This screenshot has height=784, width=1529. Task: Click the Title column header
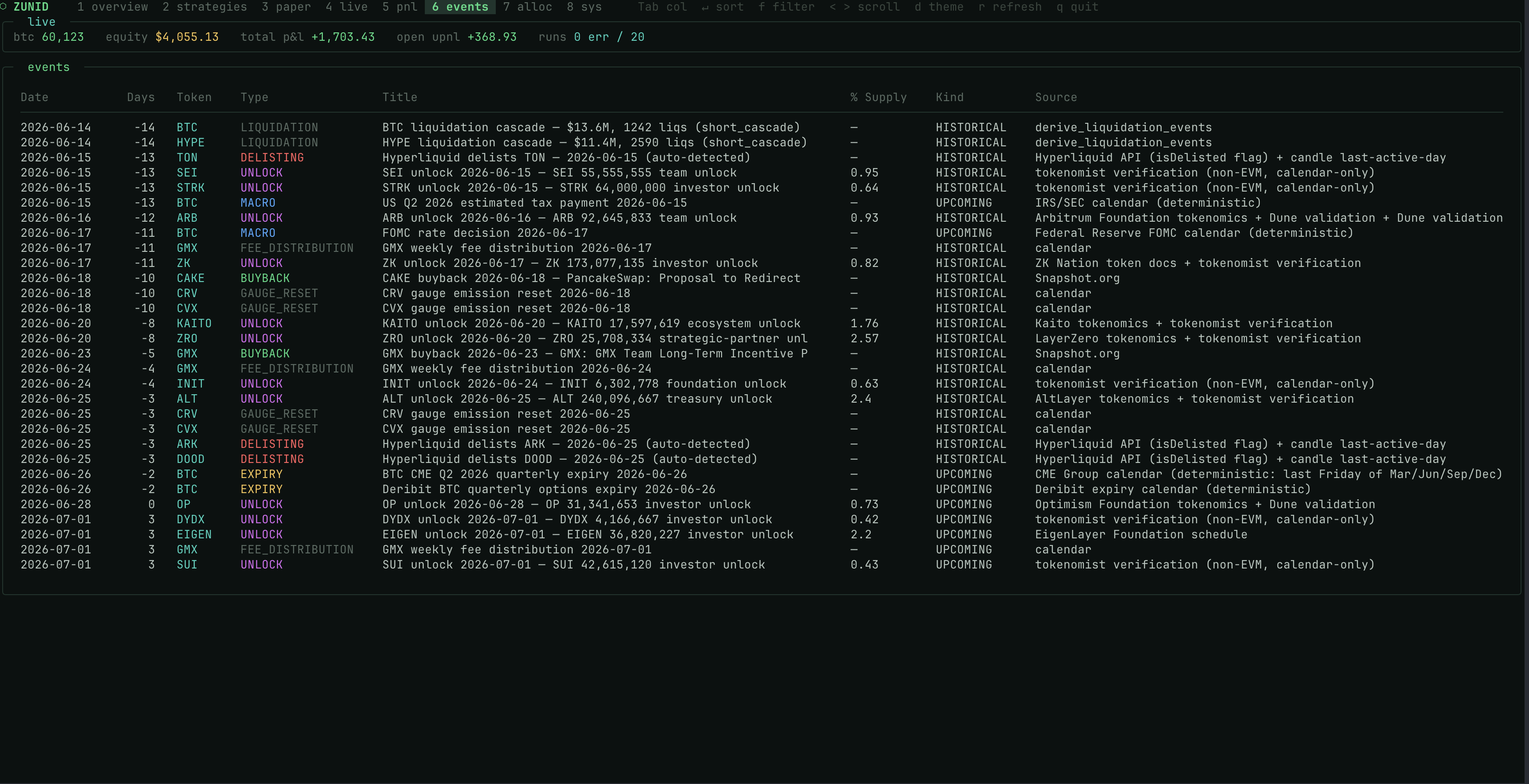[x=400, y=97]
